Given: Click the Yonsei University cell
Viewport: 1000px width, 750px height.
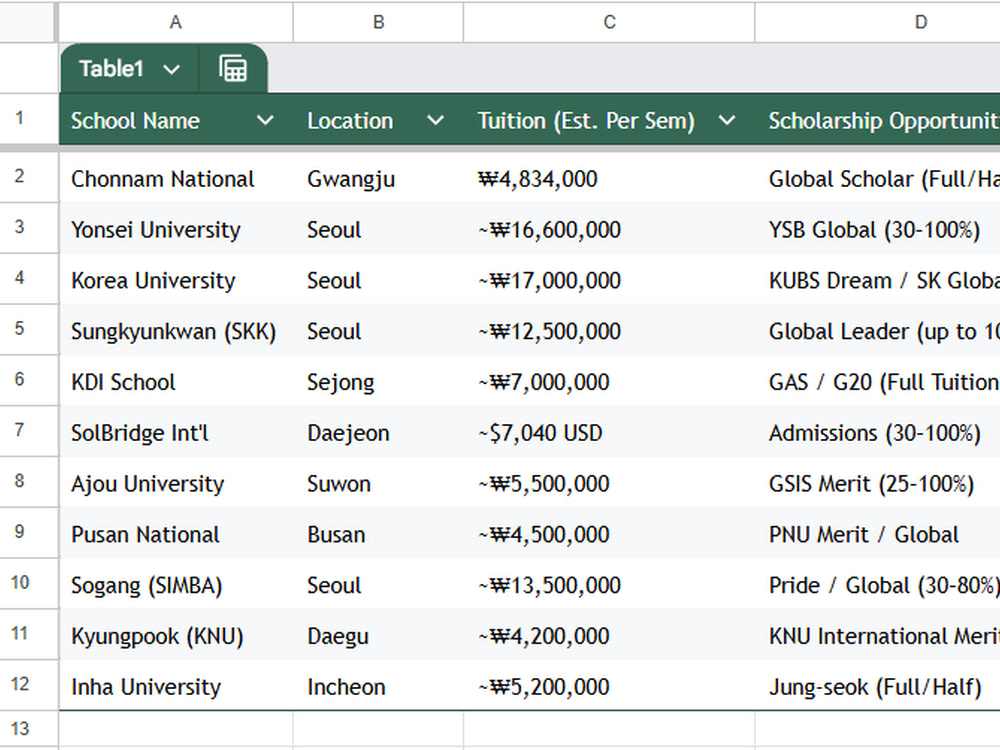Looking at the screenshot, I should (x=176, y=229).
